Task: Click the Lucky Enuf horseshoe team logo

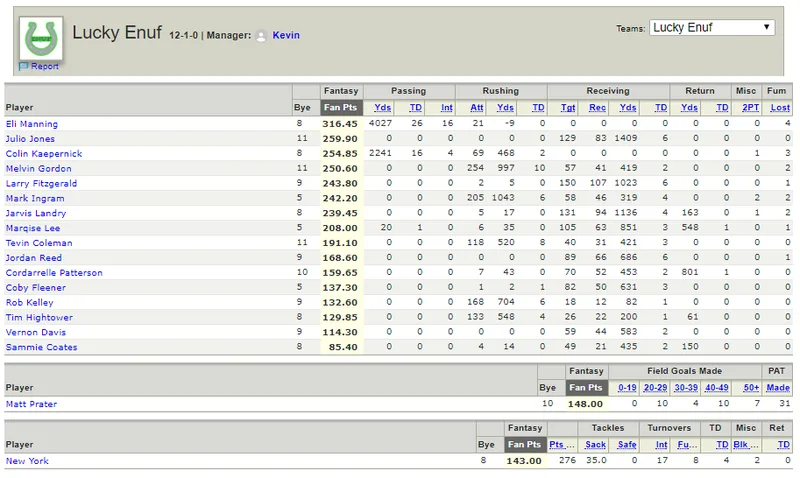Action: click(x=41, y=38)
